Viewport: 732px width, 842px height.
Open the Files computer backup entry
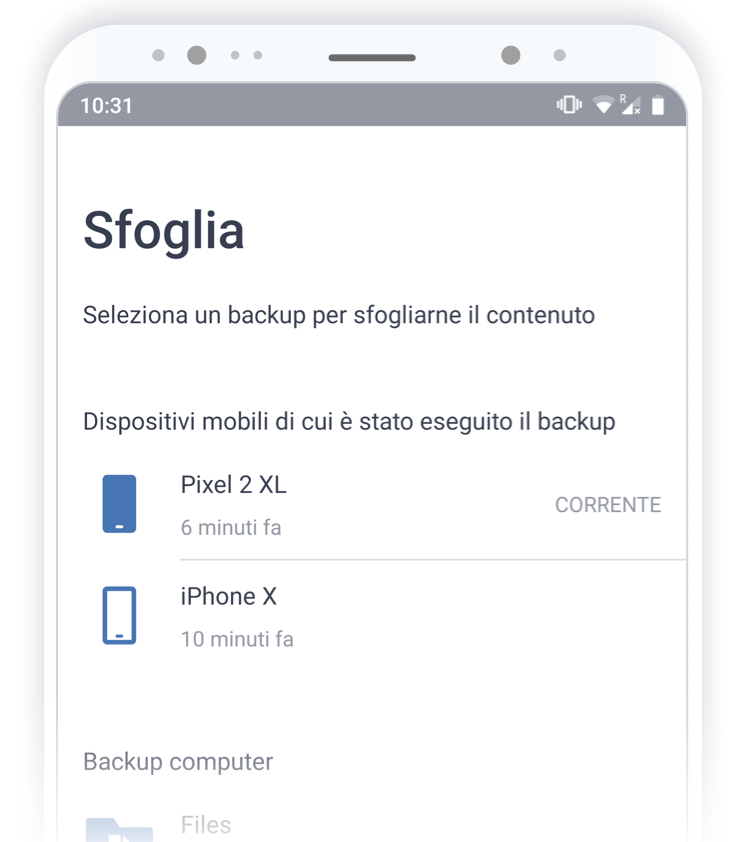click(206, 825)
